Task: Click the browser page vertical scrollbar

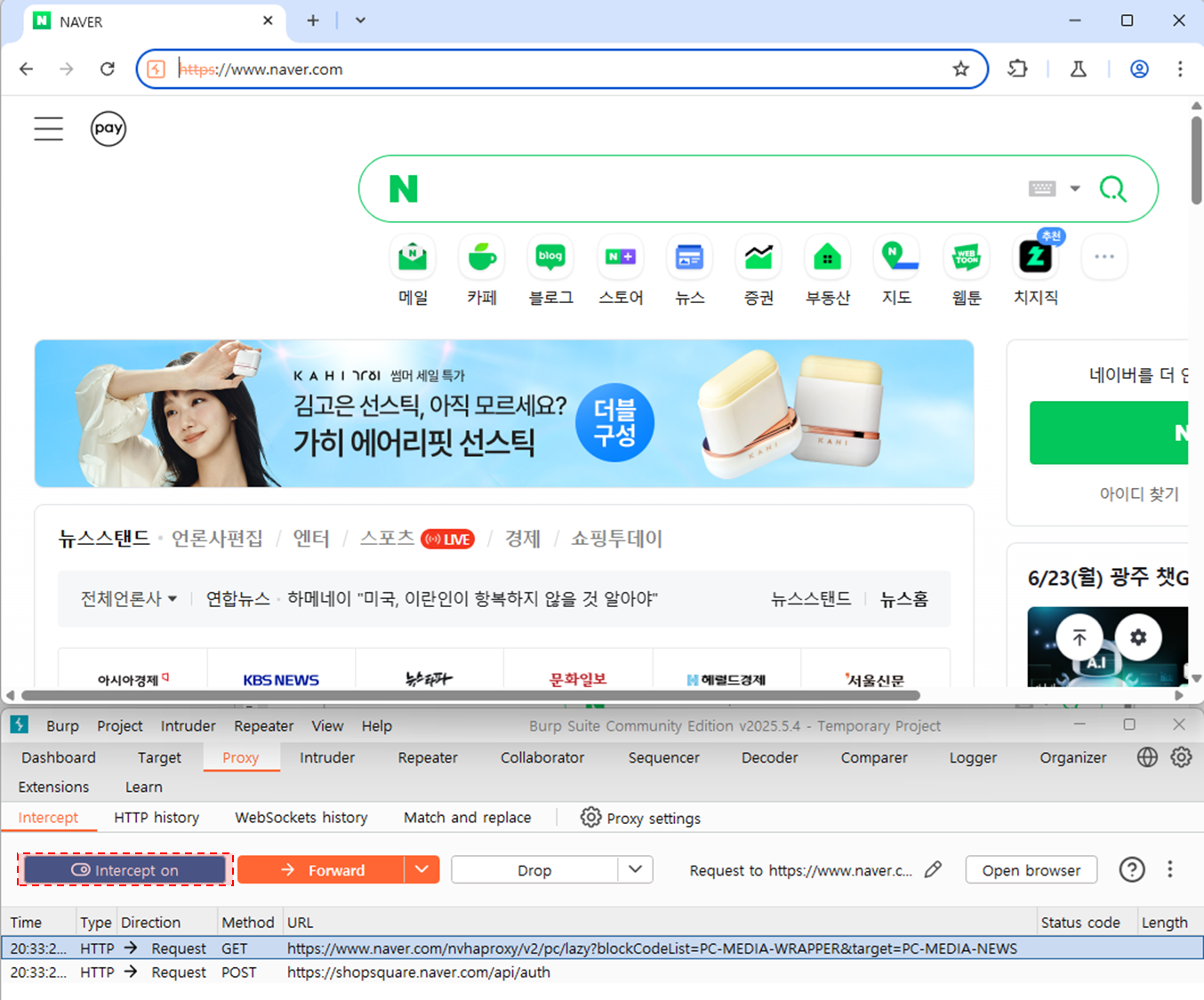Action: [1196, 160]
